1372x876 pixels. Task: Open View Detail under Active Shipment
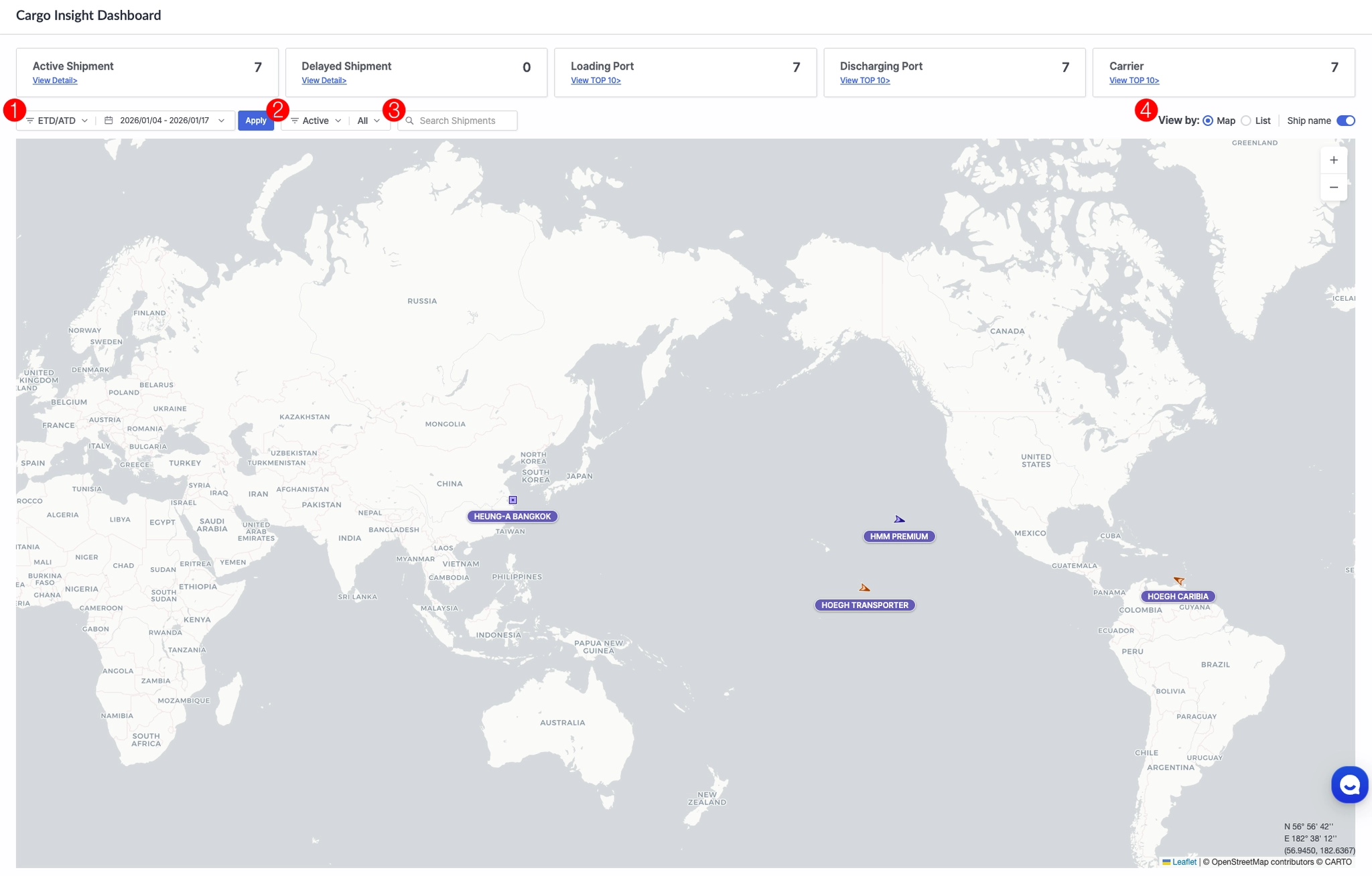point(55,80)
